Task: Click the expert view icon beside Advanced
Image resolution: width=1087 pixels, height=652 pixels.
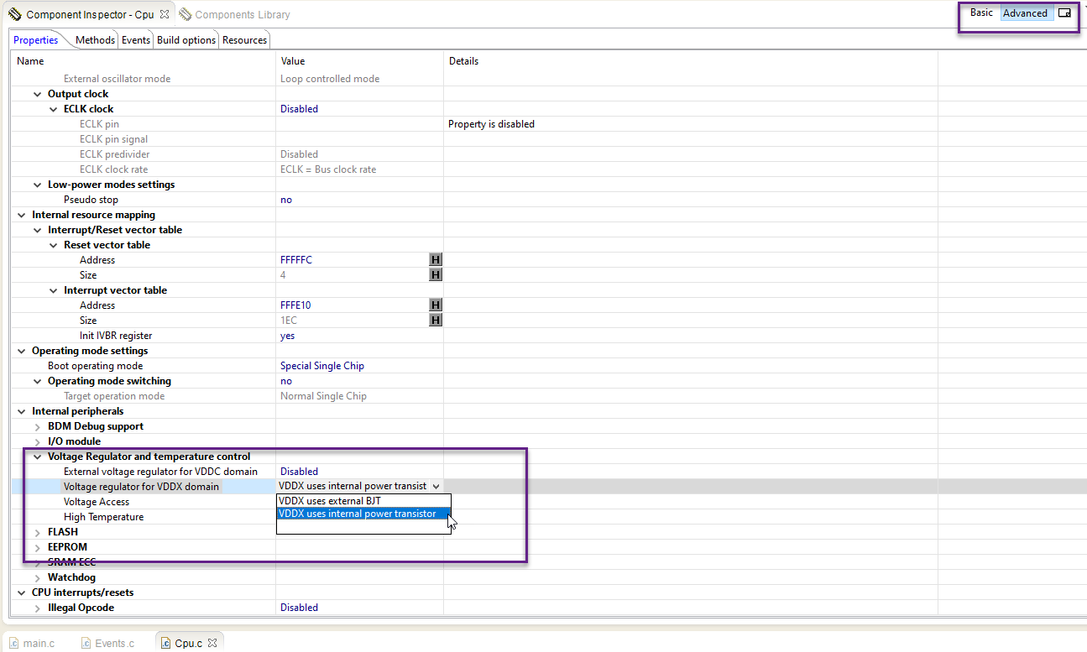Action: coord(1065,13)
